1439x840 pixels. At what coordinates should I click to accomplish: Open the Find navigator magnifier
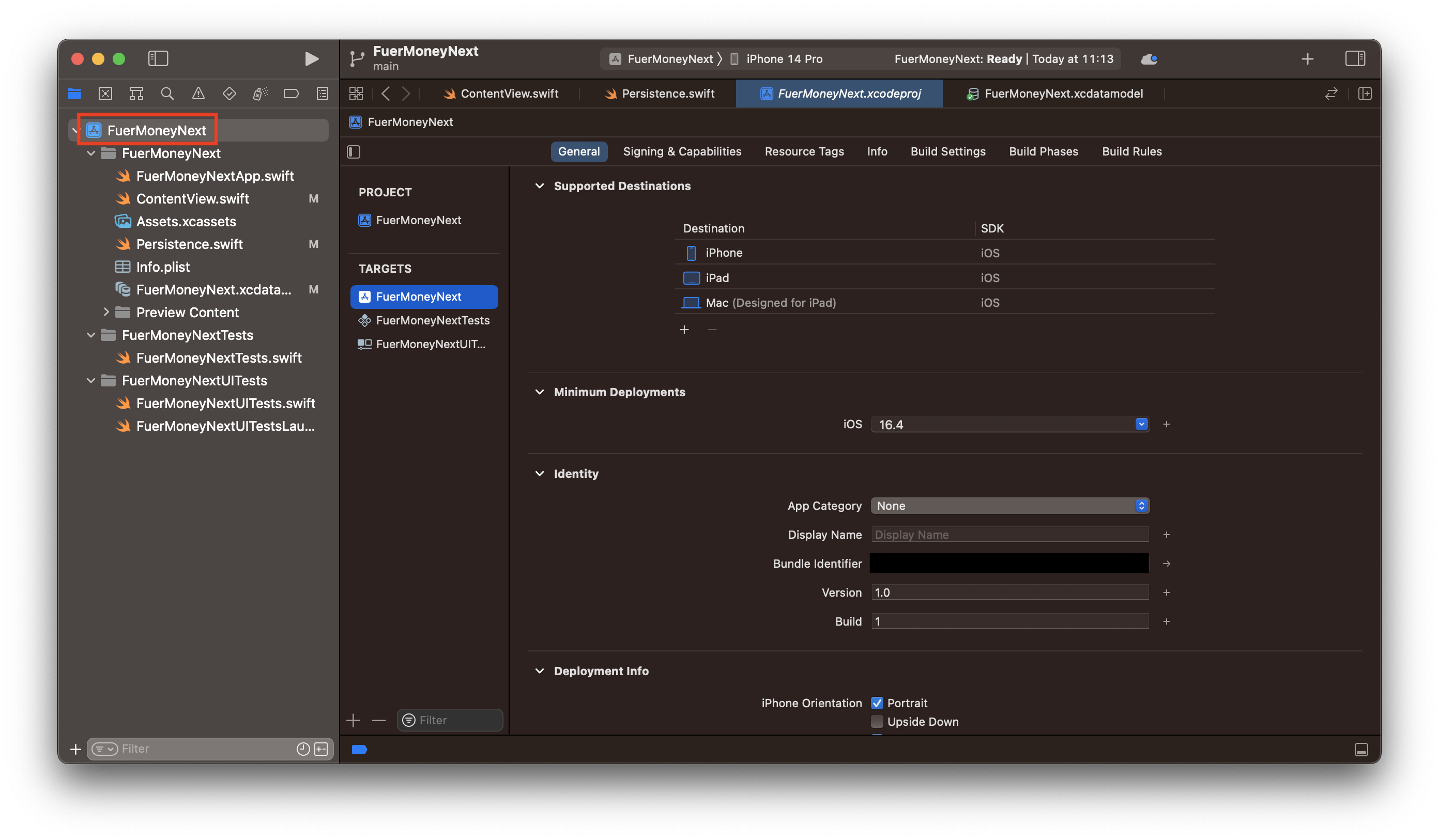(x=167, y=93)
